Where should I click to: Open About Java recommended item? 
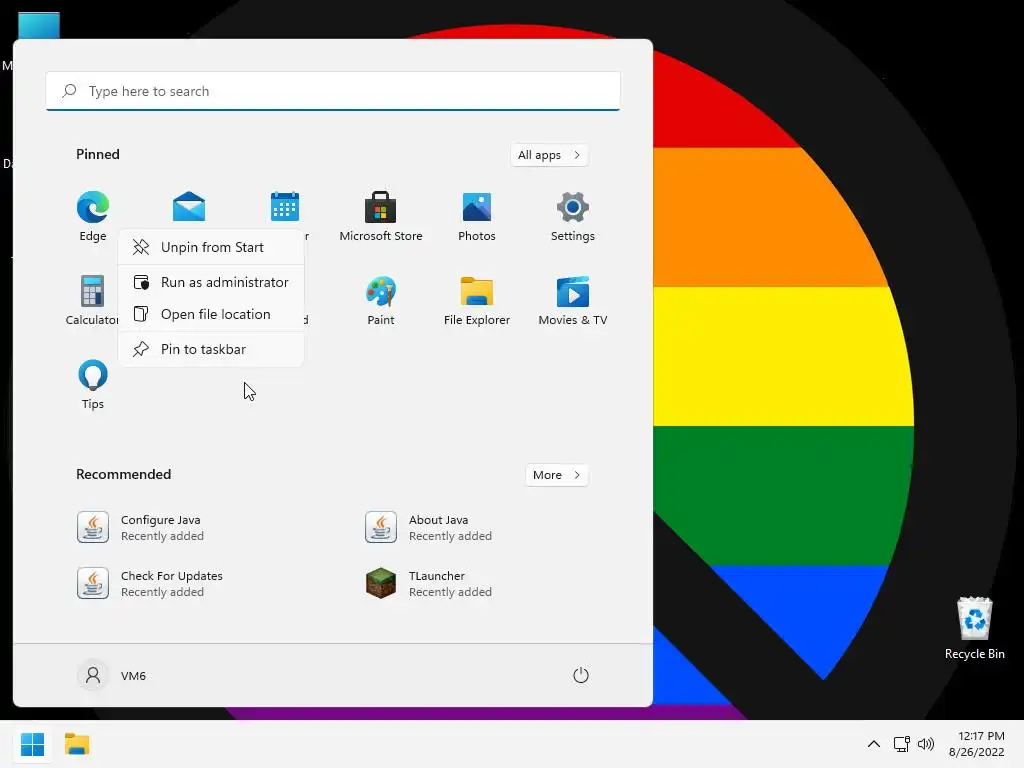(x=428, y=528)
